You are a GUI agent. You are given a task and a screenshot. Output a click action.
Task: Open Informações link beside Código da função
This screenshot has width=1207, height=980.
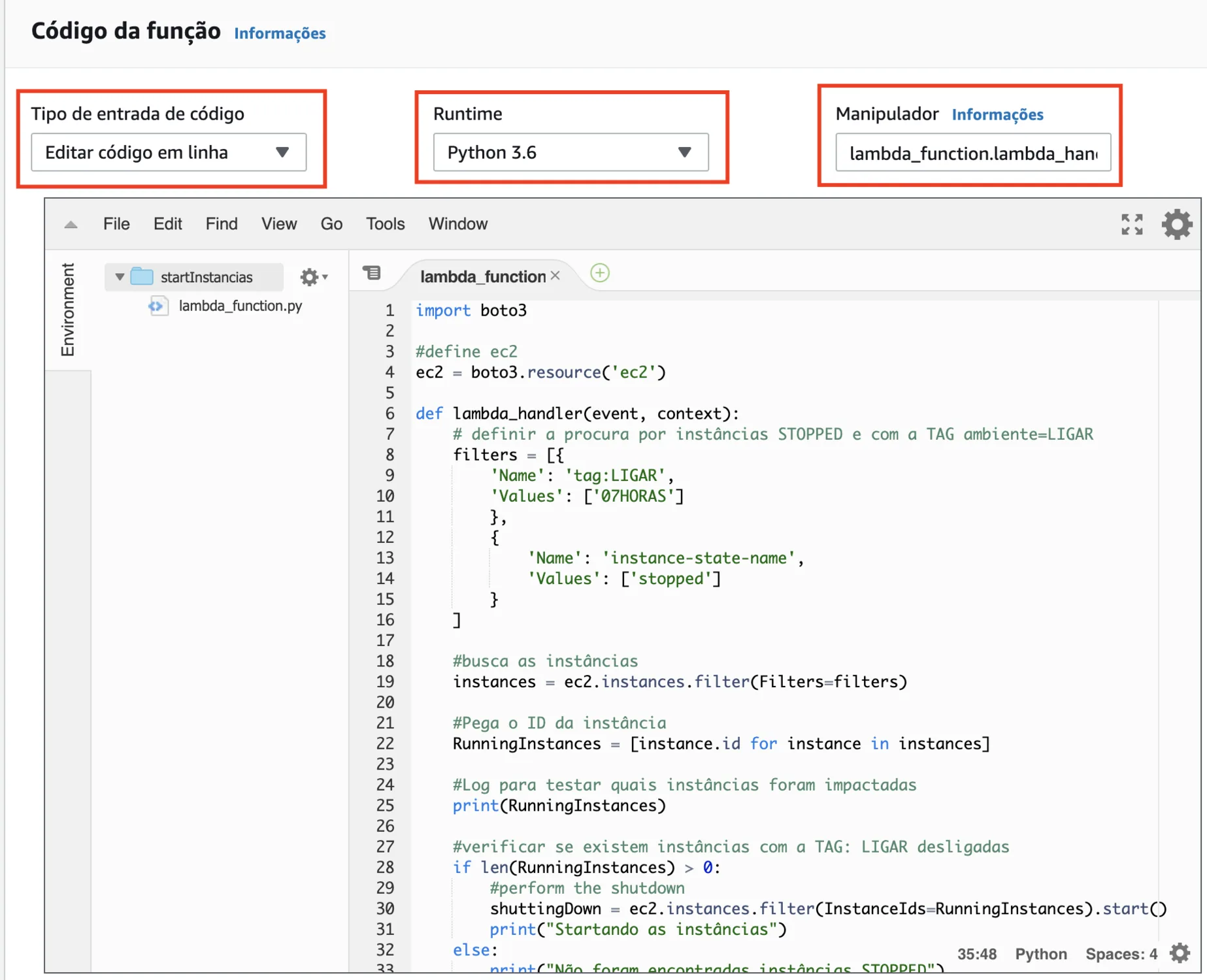click(280, 33)
